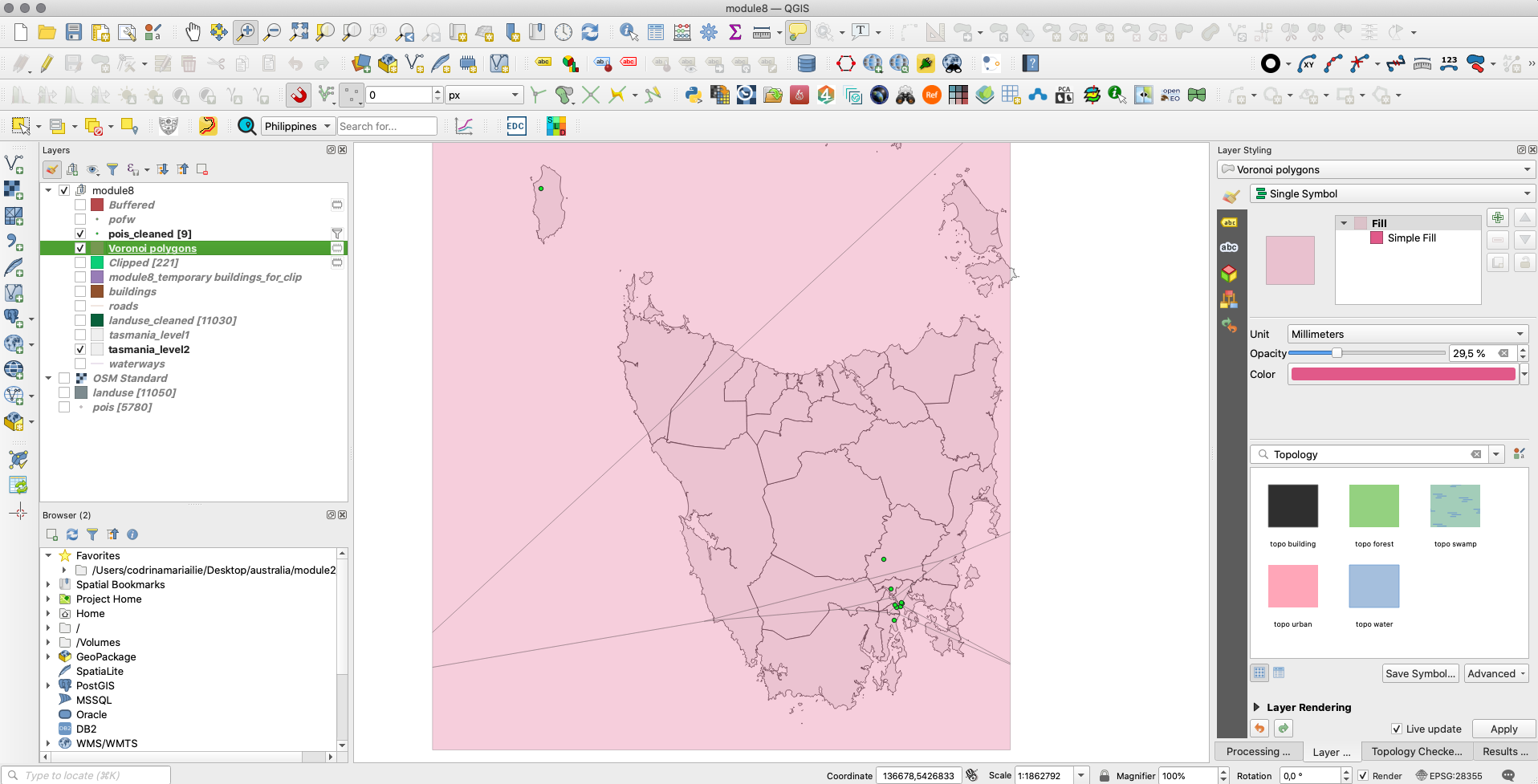
Task: Select the topo water symbol swatch
Action: click(x=1373, y=586)
